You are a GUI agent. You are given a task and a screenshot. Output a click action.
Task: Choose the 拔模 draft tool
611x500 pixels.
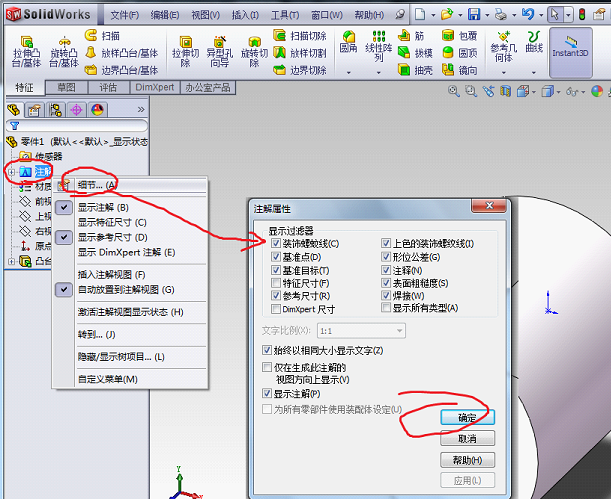415,53
